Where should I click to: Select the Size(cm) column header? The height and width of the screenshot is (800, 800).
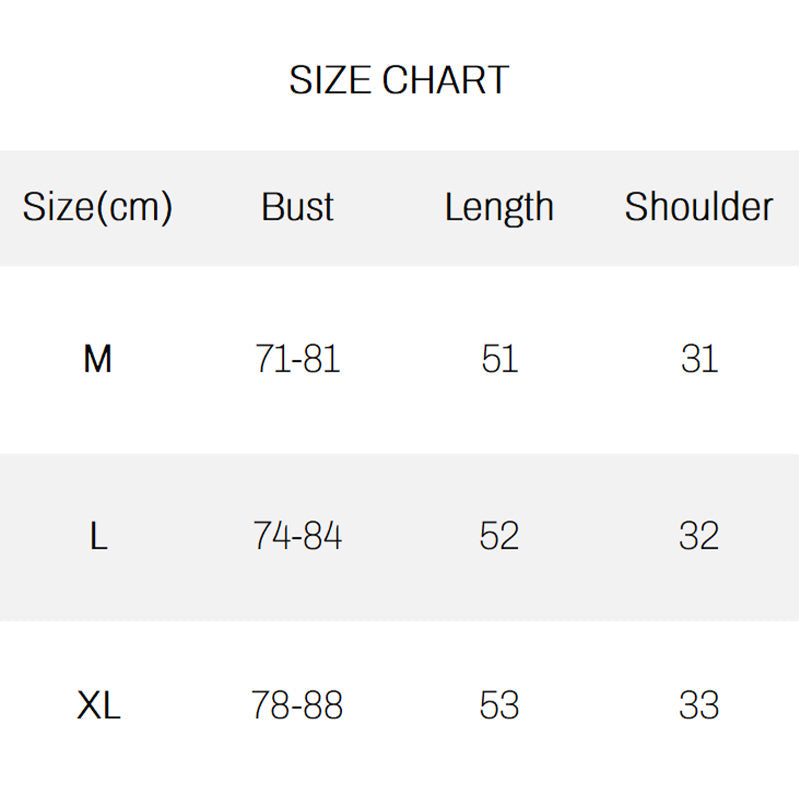(97, 207)
